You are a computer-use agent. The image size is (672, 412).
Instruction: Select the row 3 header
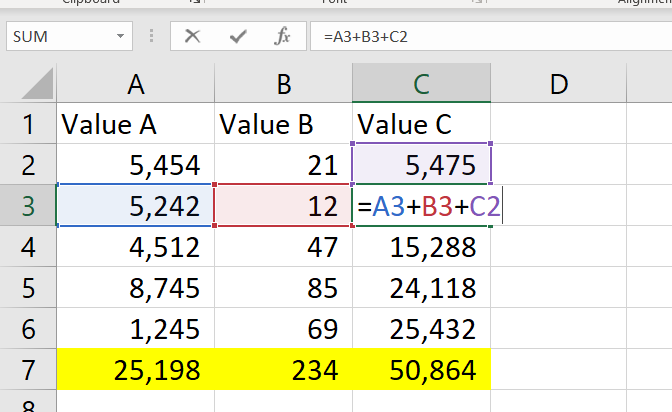click(x=28, y=206)
